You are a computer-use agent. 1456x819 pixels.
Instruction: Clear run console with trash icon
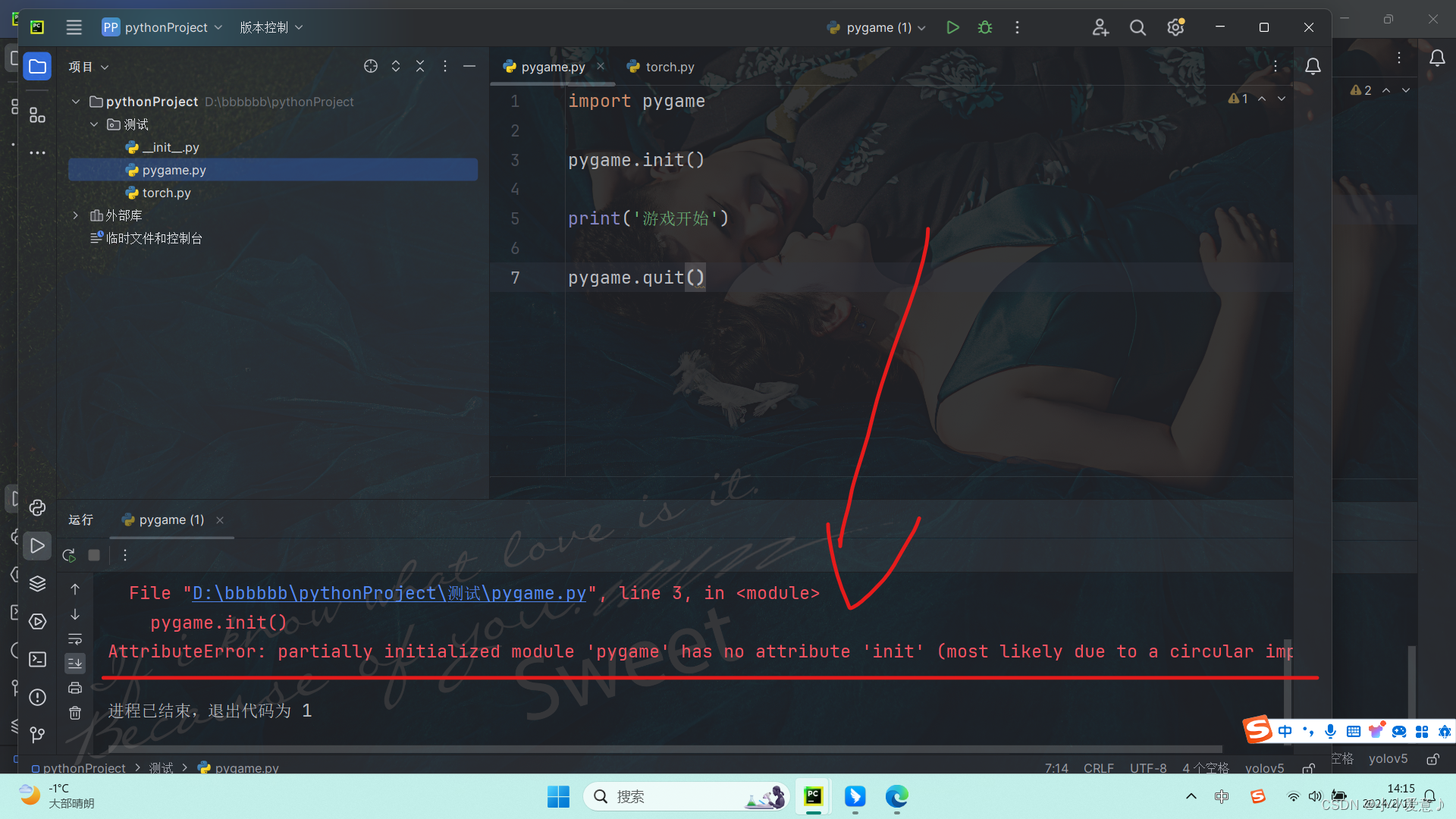click(x=75, y=713)
